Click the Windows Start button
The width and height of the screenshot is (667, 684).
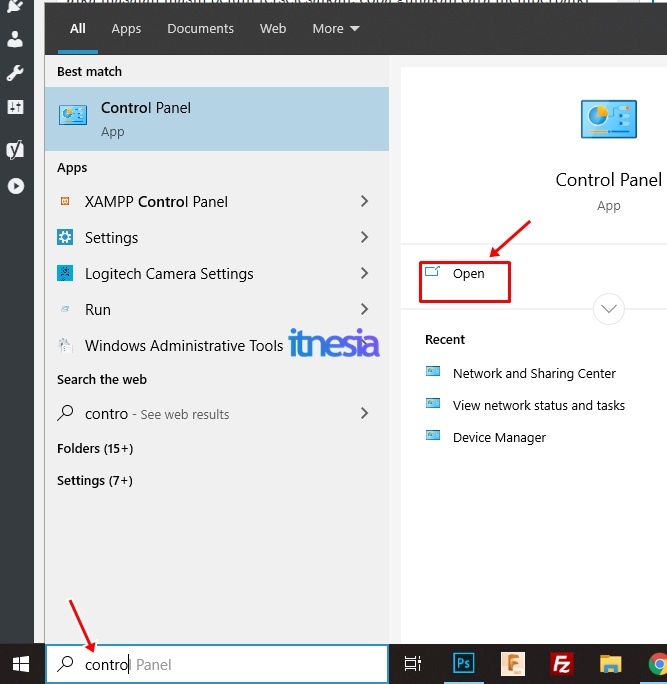(x=21, y=664)
